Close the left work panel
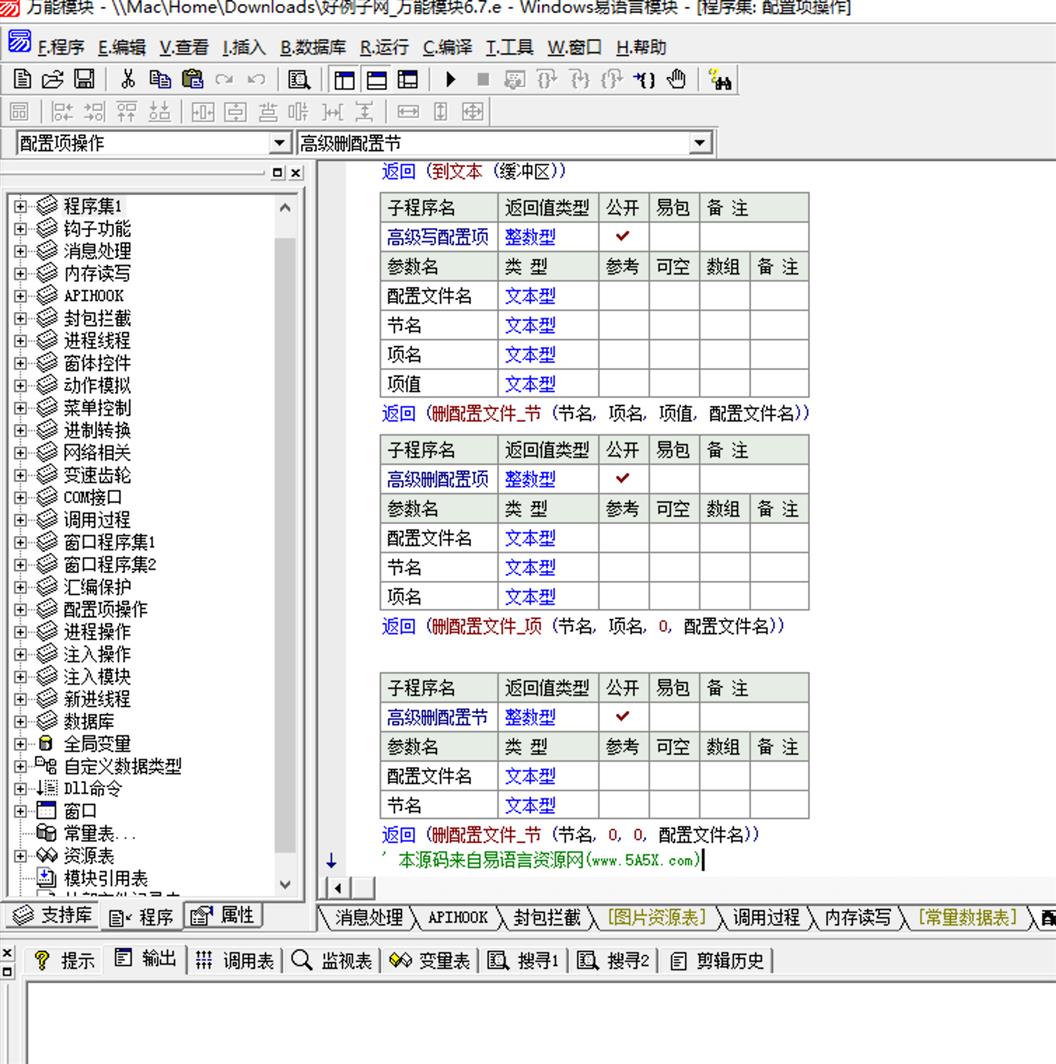The image size is (1056, 1064). point(296,173)
